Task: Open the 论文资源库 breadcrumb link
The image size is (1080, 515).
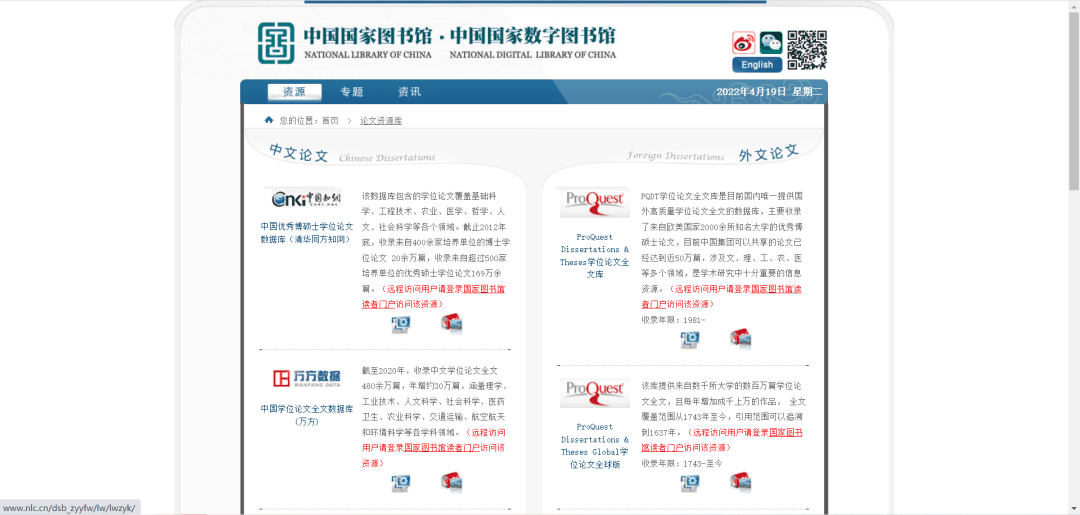Action: click(381, 120)
